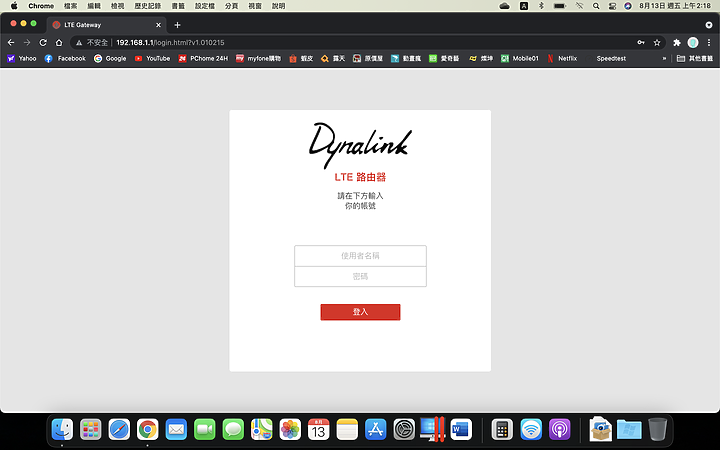Open Microsoft Word from the Dock
This screenshot has height=450, width=720.
tap(461, 430)
